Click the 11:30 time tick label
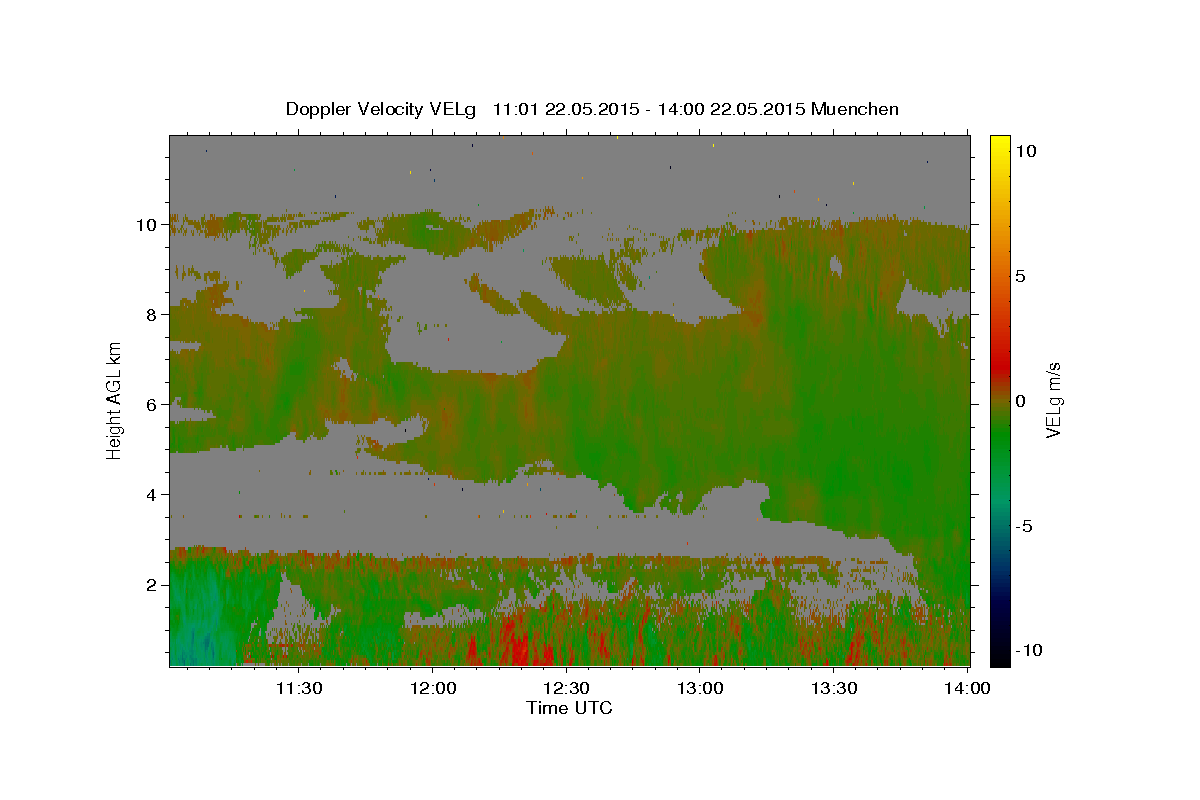 (298, 688)
